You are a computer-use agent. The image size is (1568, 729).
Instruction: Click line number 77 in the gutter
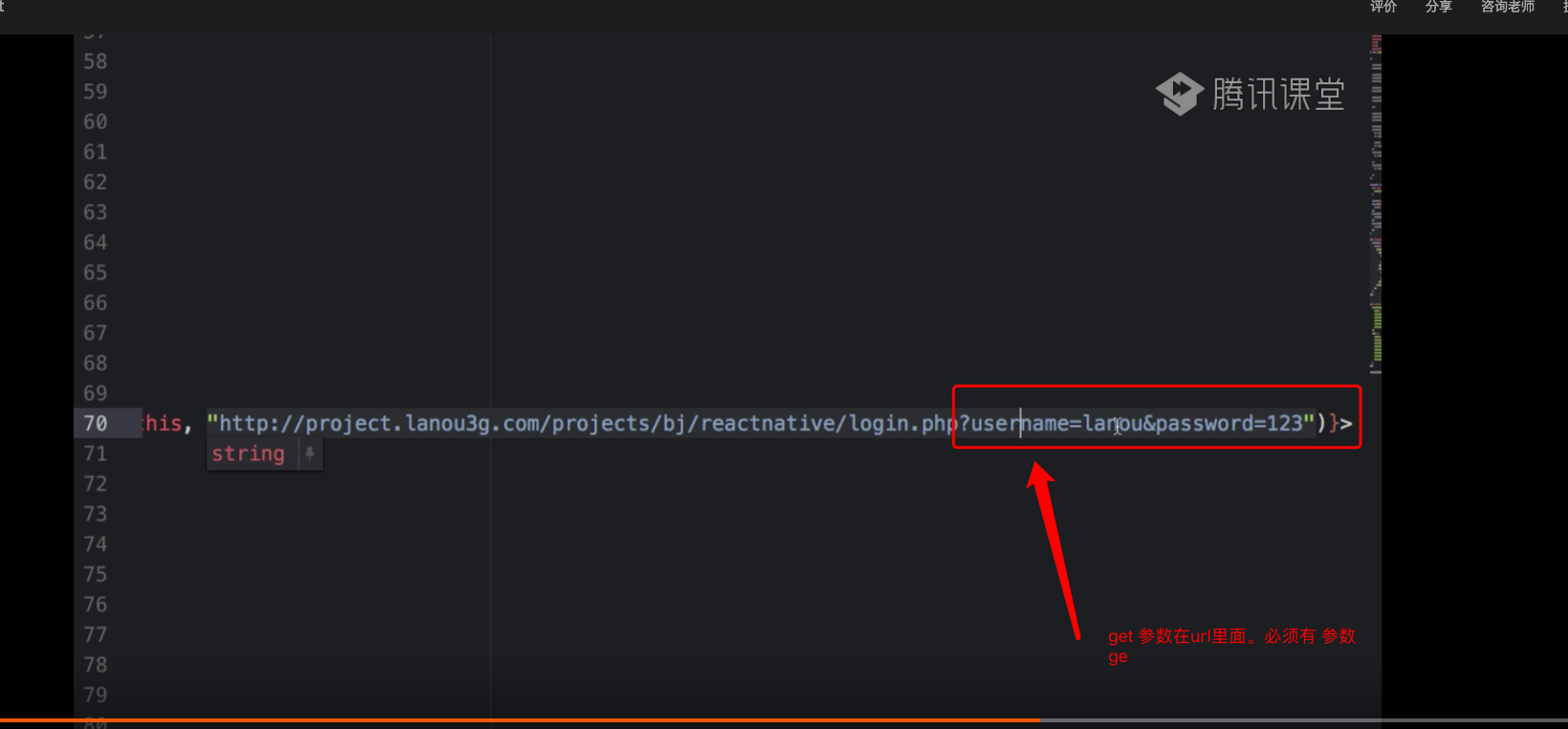96,634
